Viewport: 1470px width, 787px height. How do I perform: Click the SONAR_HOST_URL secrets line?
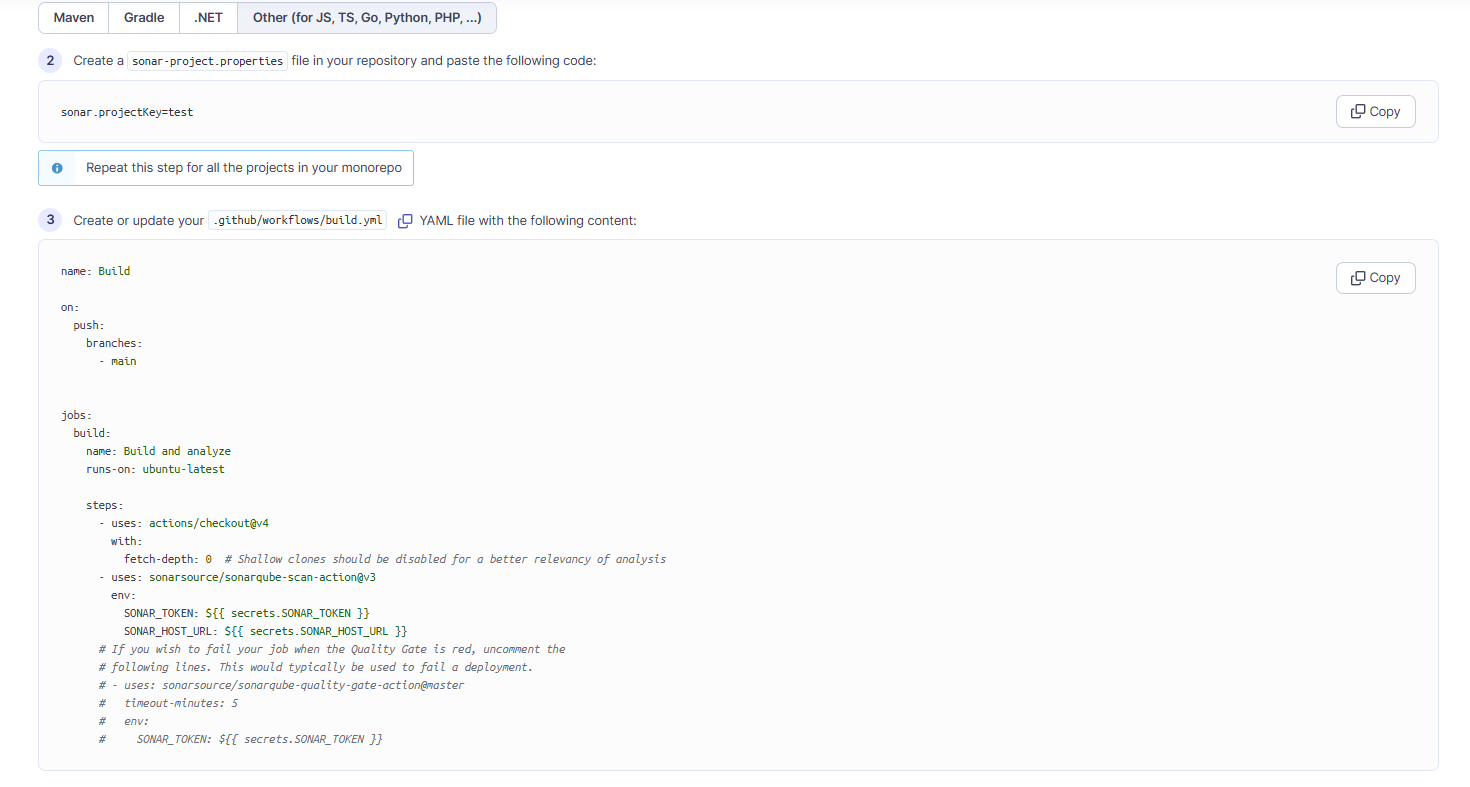266,631
